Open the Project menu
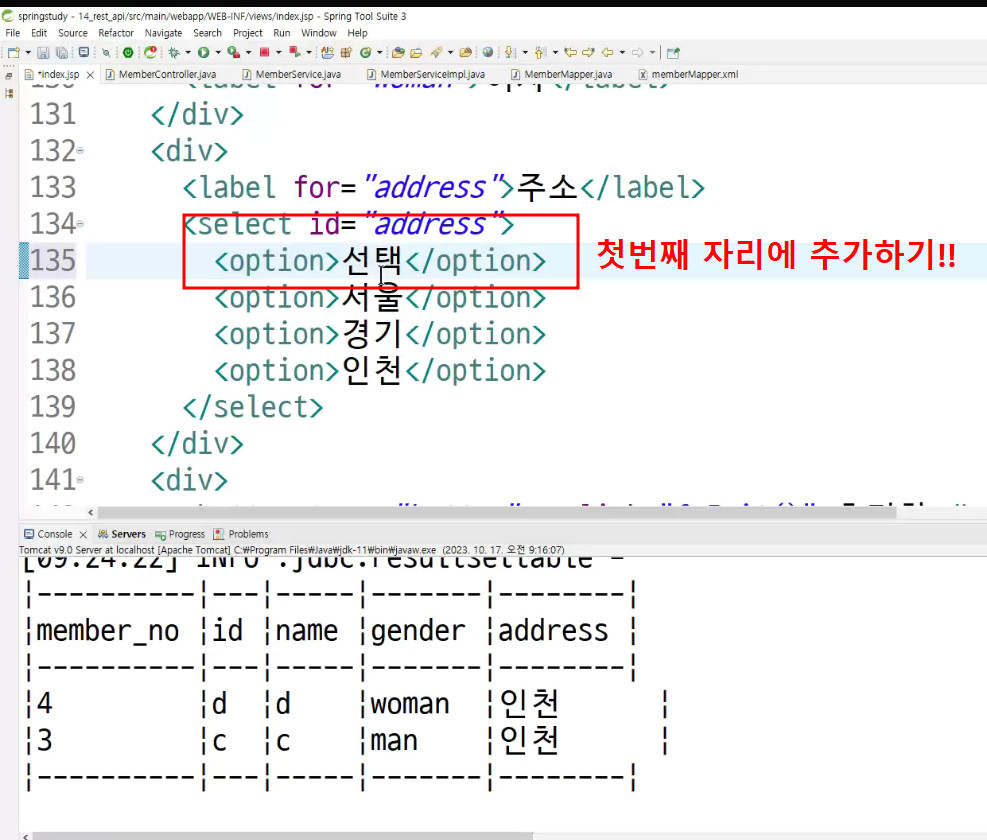The width and height of the screenshot is (987, 840). coord(247,33)
